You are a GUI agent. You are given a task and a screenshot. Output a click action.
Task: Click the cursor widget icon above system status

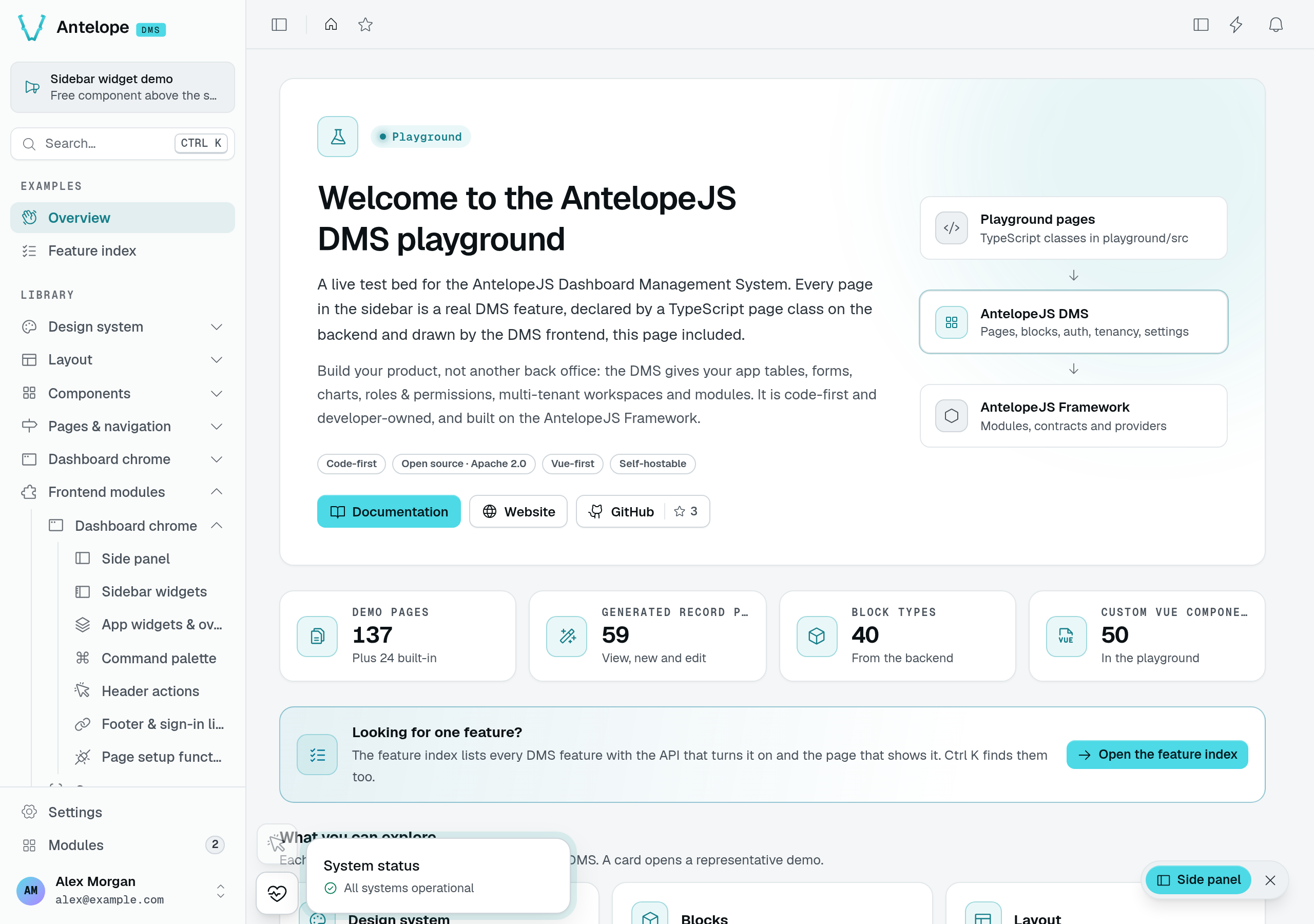click(x=277, y=843)
